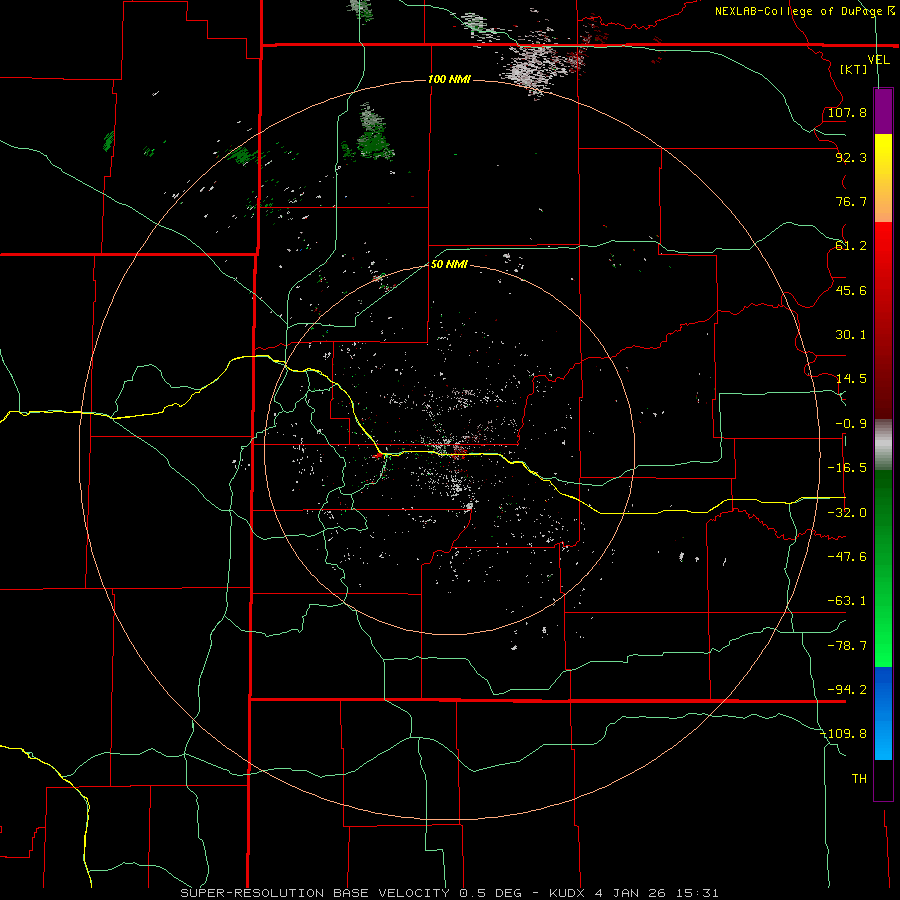Click the -47.6 legend value
900x900 pixels.
point(847,557)
